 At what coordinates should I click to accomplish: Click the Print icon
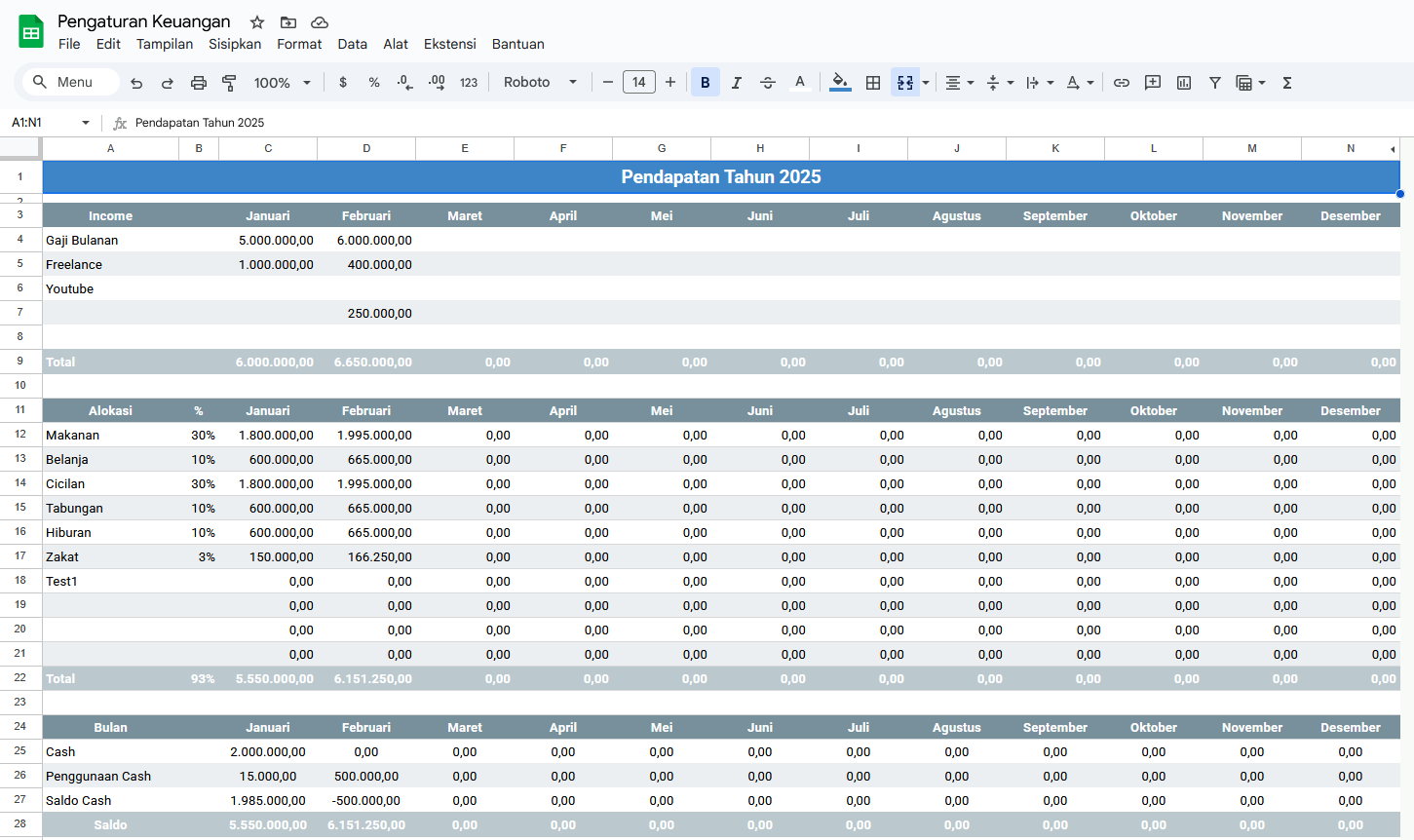click(x=199, y=83)
